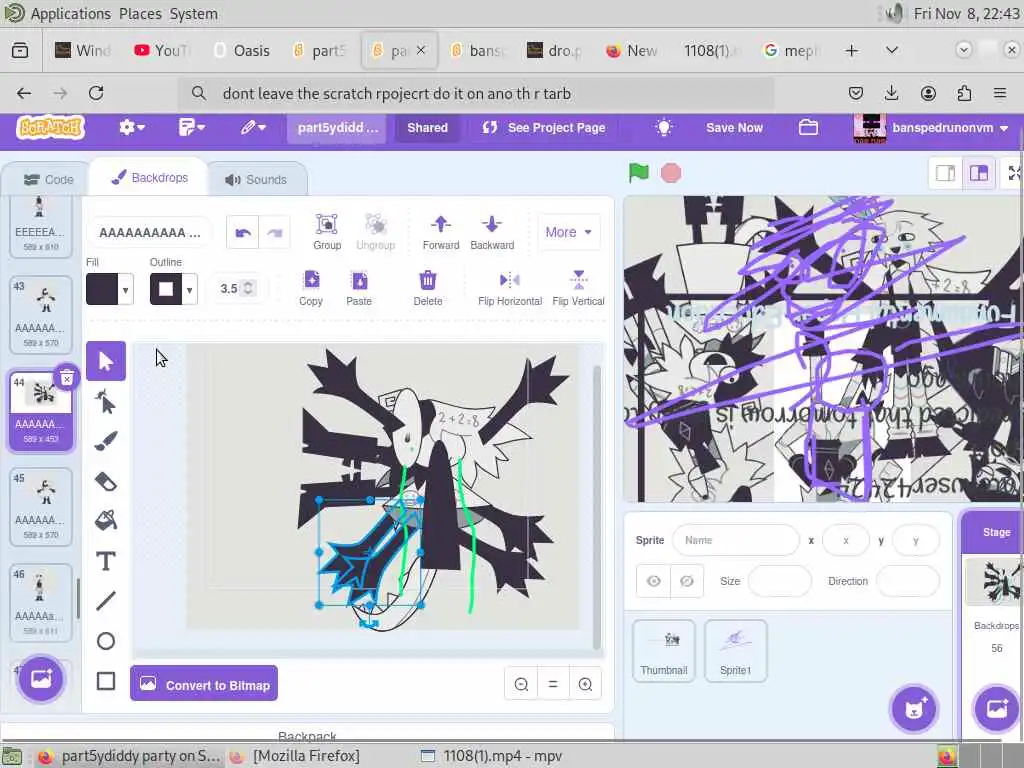Copy the selected shape
This screenshot has height=768, width=1024.
click(x=311, y=288)
